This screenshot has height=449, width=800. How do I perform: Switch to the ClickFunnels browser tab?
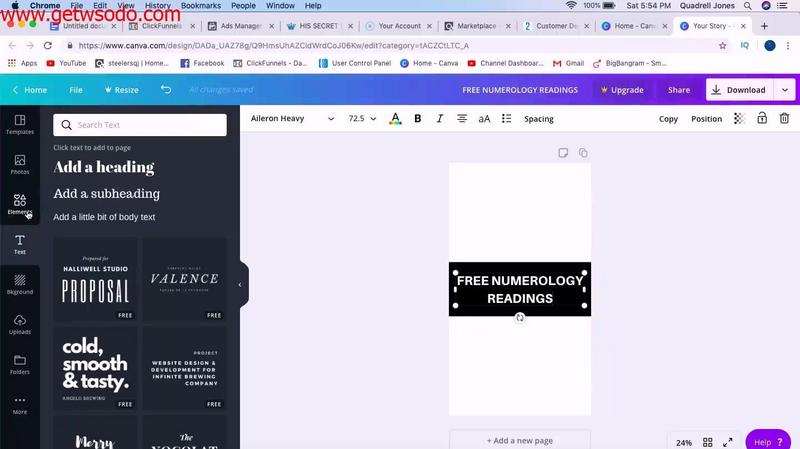pos(162,26)
